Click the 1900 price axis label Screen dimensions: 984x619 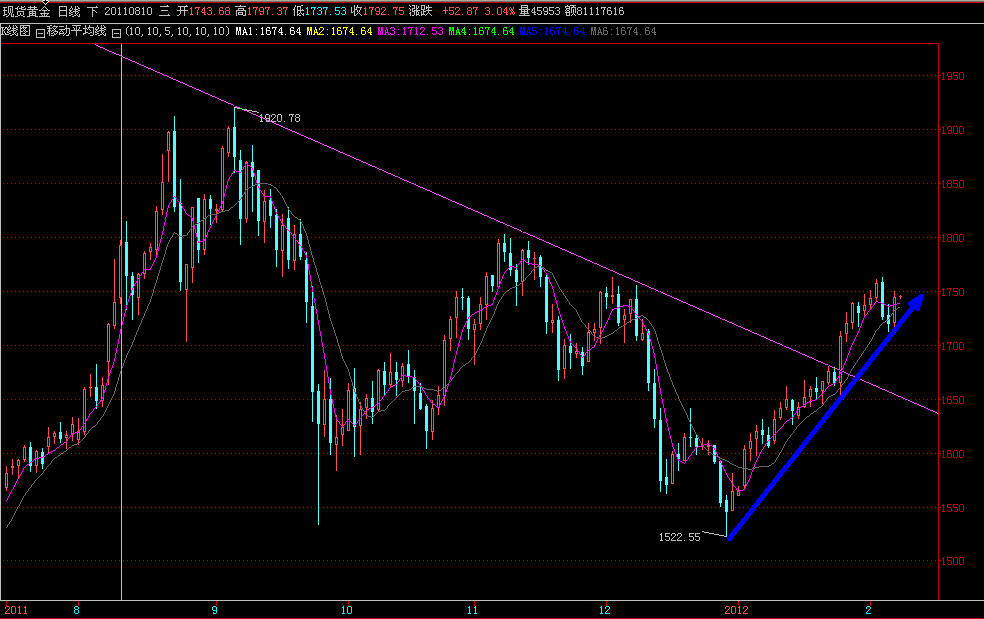click(x=952, y=130)
